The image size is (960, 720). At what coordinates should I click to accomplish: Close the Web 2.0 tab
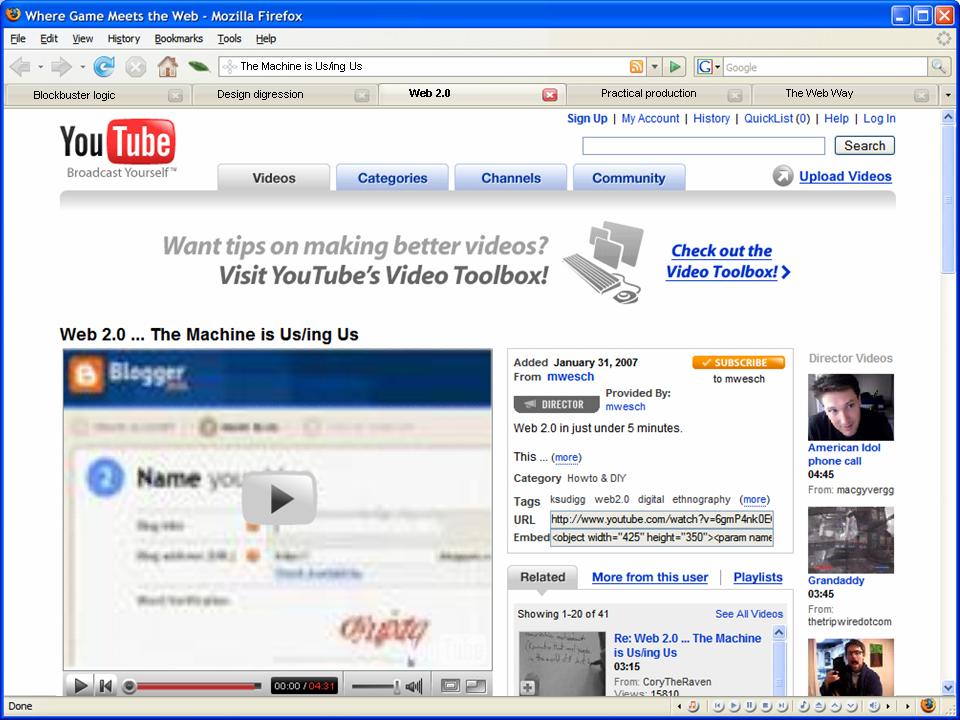click(x=550, y=94)
